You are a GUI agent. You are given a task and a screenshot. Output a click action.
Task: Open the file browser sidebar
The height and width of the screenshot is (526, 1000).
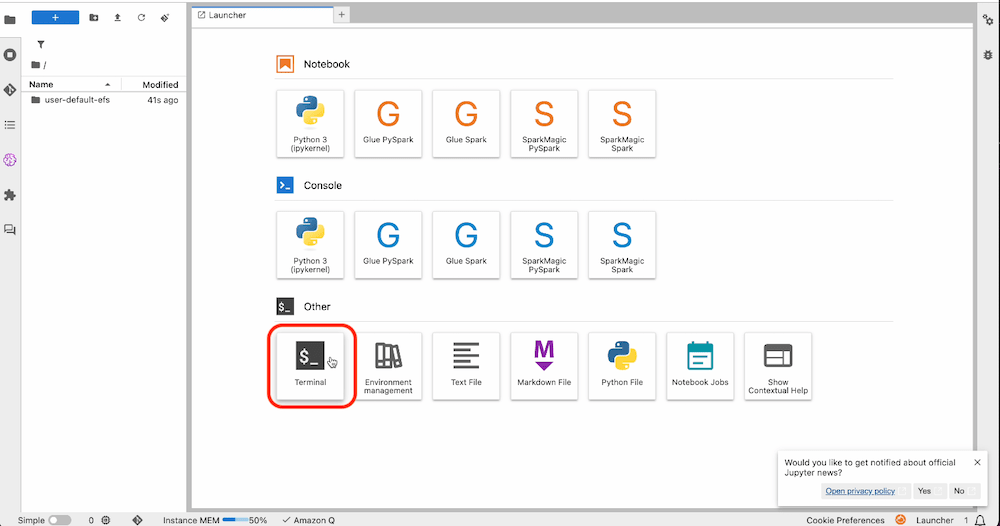(x=10, y=20)
